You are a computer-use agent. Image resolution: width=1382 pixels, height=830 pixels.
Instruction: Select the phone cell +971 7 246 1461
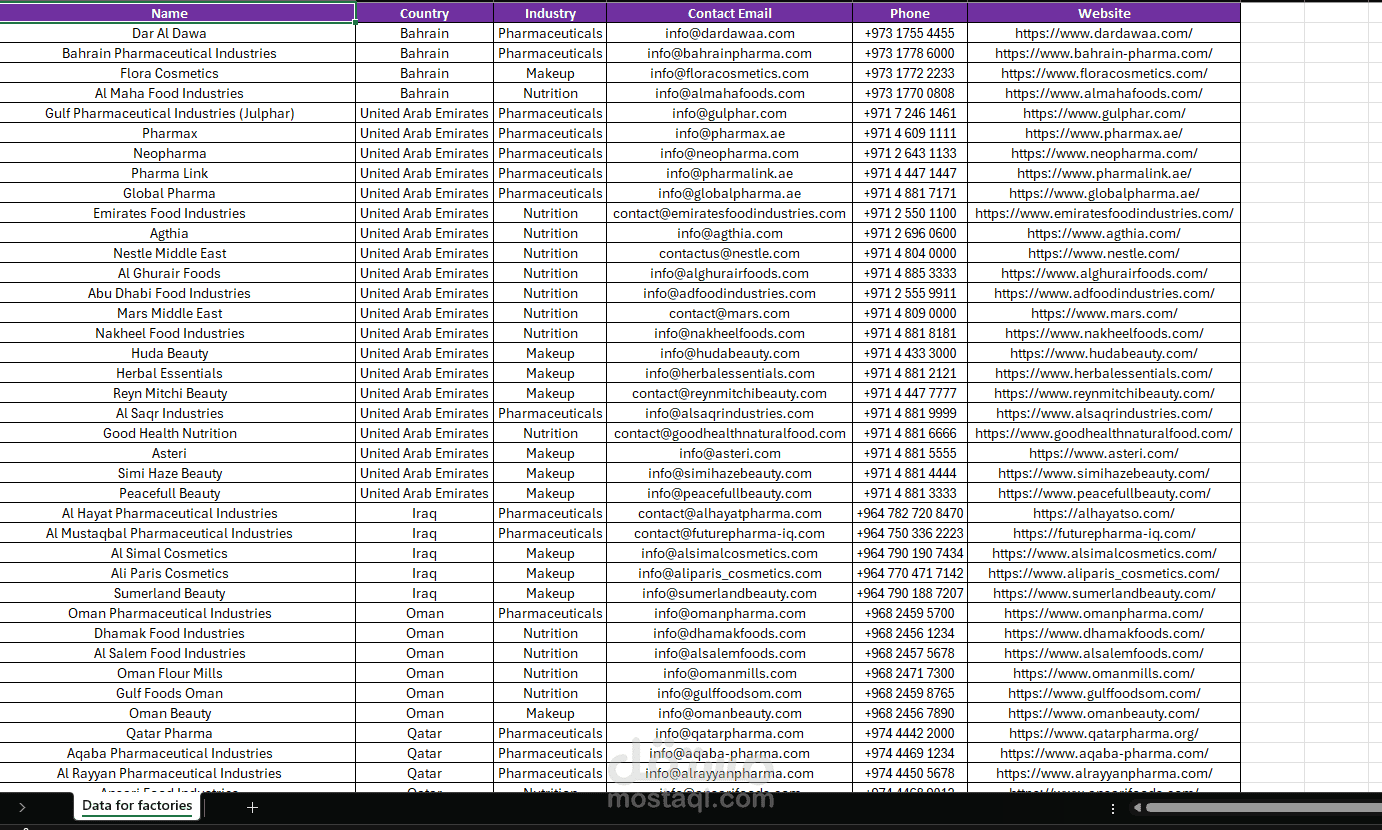tap(910, 113)
